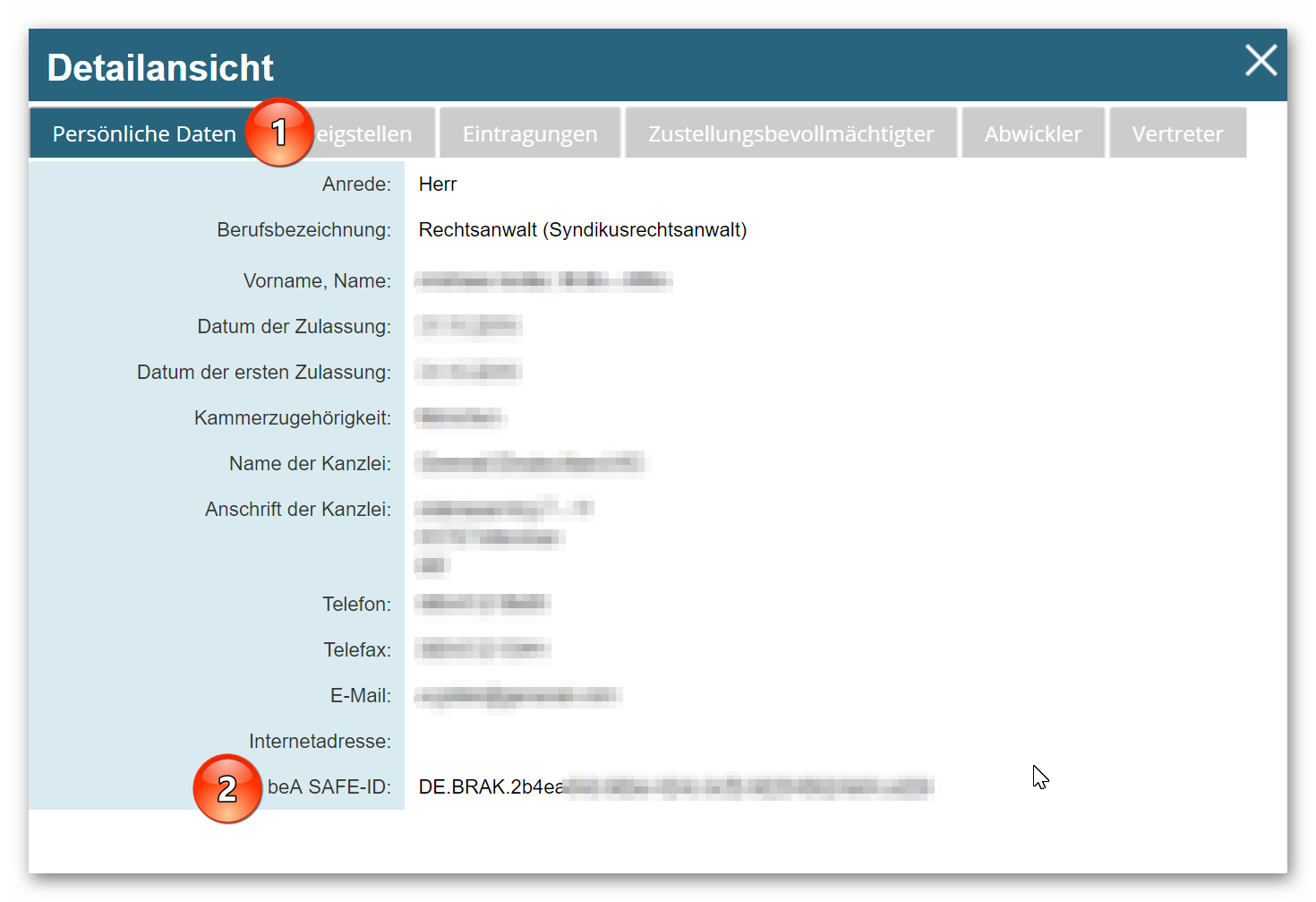Image resolution: width=1316 pixels, height=902 pixels.
Task: Click the blurred Telefax number value
Action: click(483, 650)
